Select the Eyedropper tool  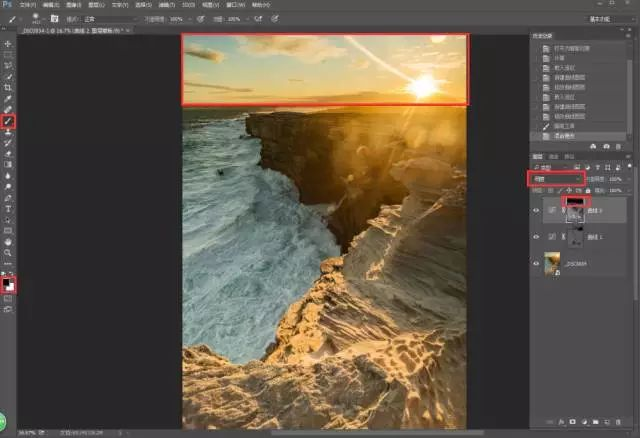point(8,101)
